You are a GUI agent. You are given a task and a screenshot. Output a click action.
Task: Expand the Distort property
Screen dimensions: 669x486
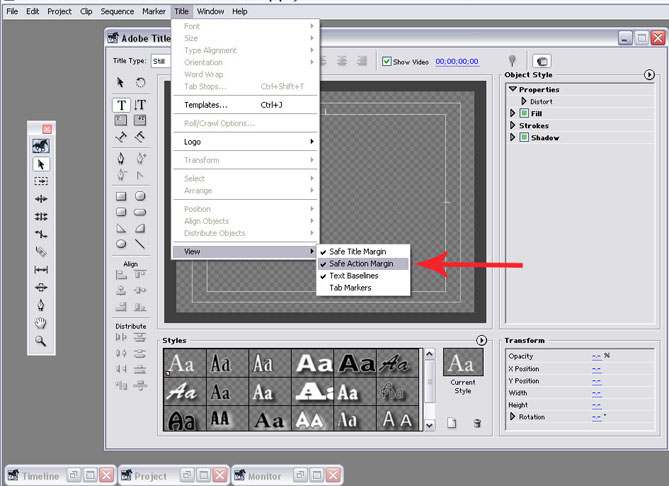[523, 102]
